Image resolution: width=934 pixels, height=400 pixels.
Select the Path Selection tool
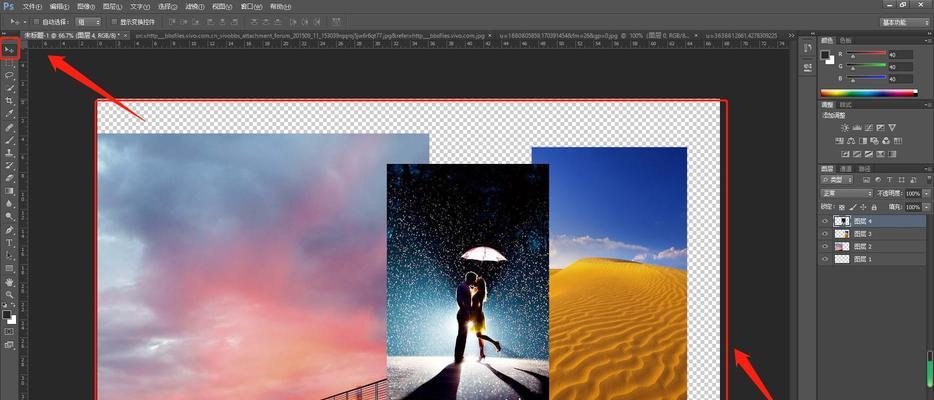9,255
